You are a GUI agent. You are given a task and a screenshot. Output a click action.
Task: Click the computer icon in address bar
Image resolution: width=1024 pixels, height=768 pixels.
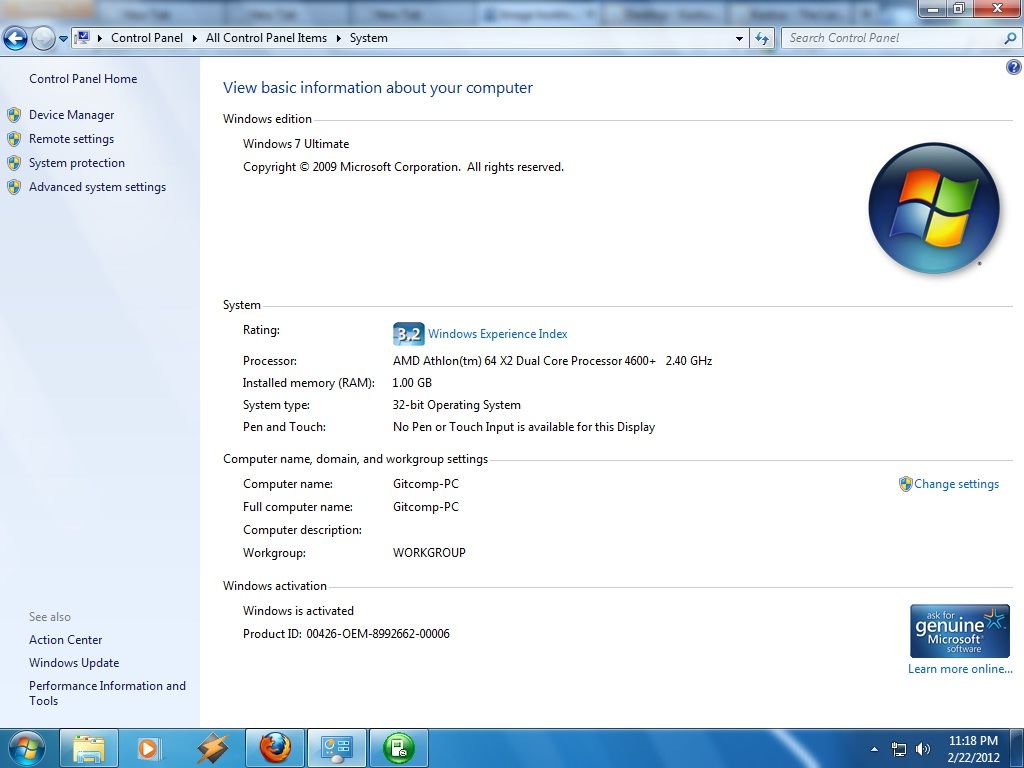[x=82, y=38]
